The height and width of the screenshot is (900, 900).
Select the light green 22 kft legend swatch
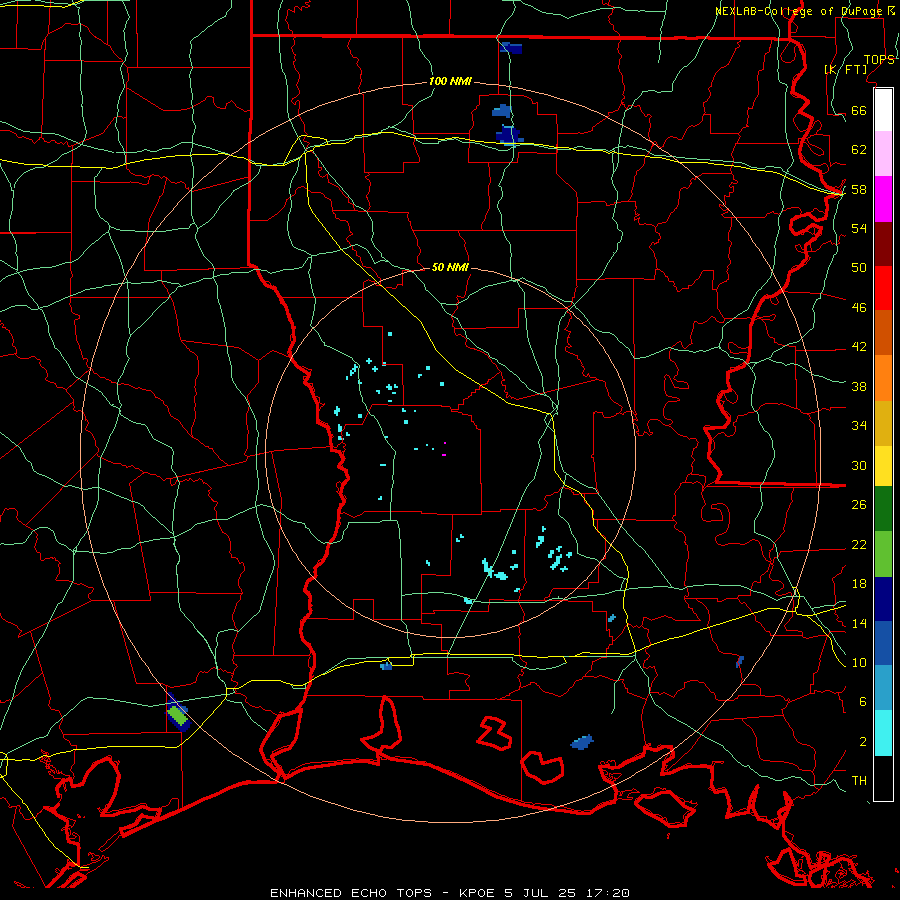click(x=883, y=554)
